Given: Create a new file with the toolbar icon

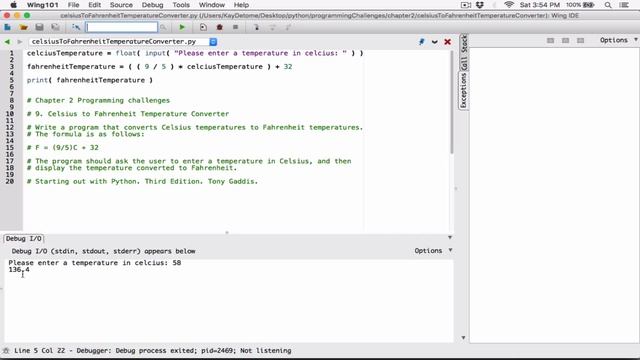Looking at the screenshot, I should click(7, 27).
